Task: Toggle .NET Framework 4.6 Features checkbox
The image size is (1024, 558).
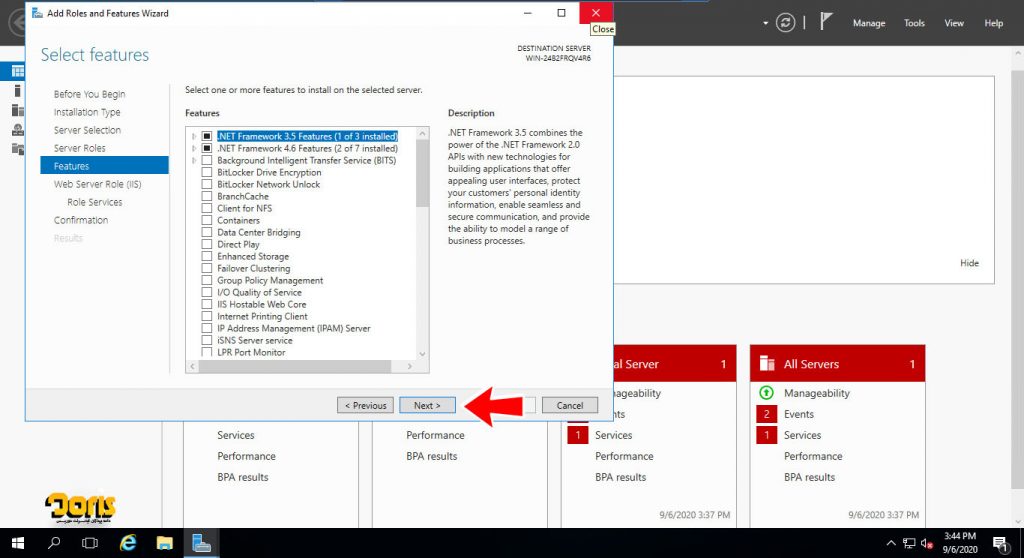Action: 206,148
